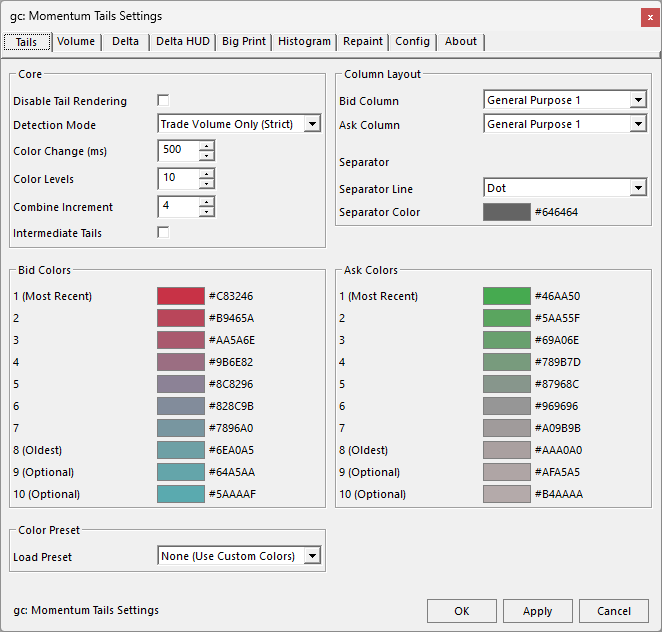Screen dimensions: 662x632
Task: Click the Apply button
Action: click(538, 611)
